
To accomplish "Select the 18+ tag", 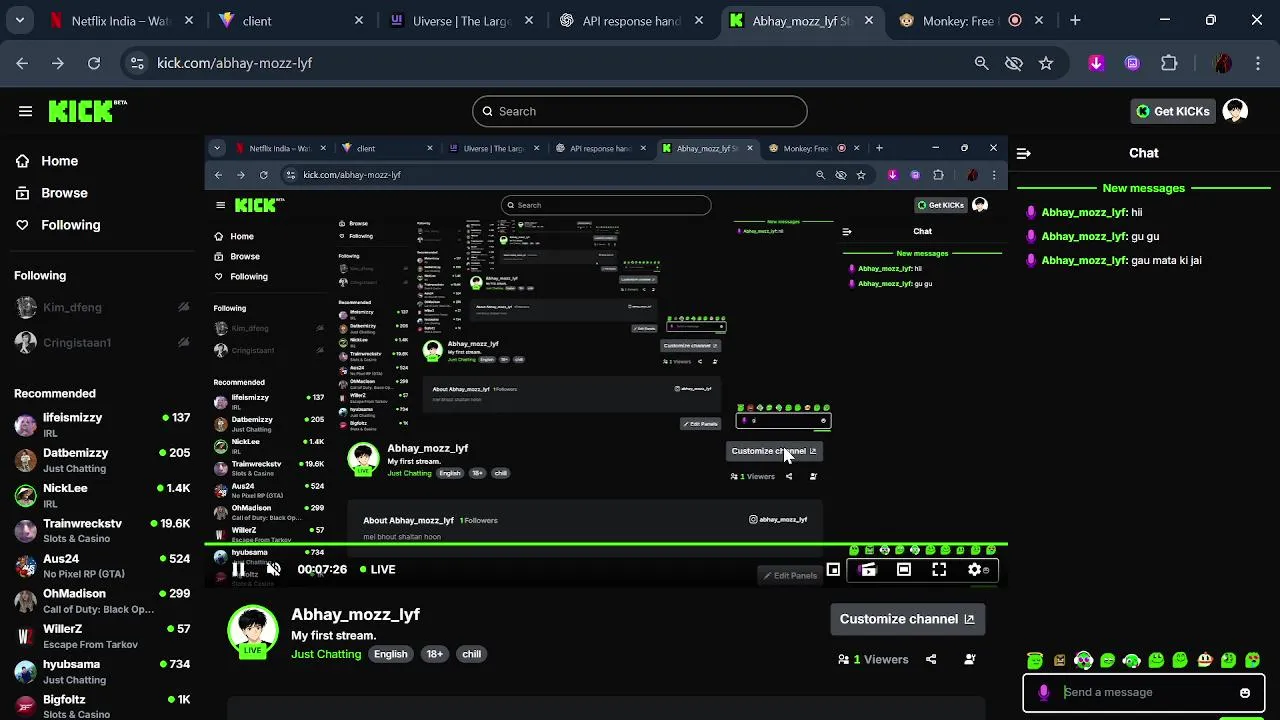I will tap(435, 654).
